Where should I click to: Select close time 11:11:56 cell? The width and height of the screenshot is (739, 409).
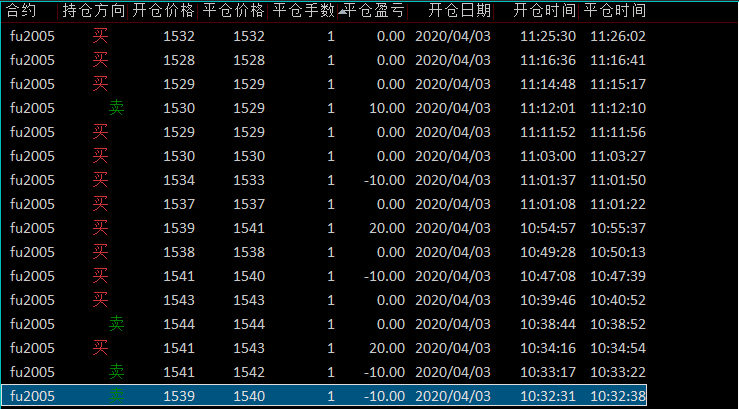pyautogui.click(x=618, y=132)
